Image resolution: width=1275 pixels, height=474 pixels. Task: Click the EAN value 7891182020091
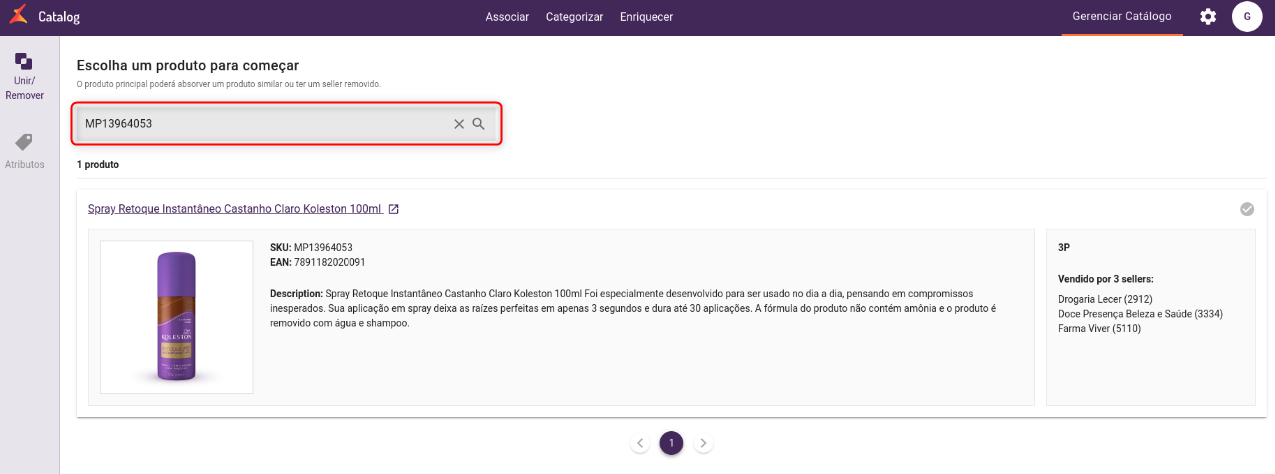[329, 262]
